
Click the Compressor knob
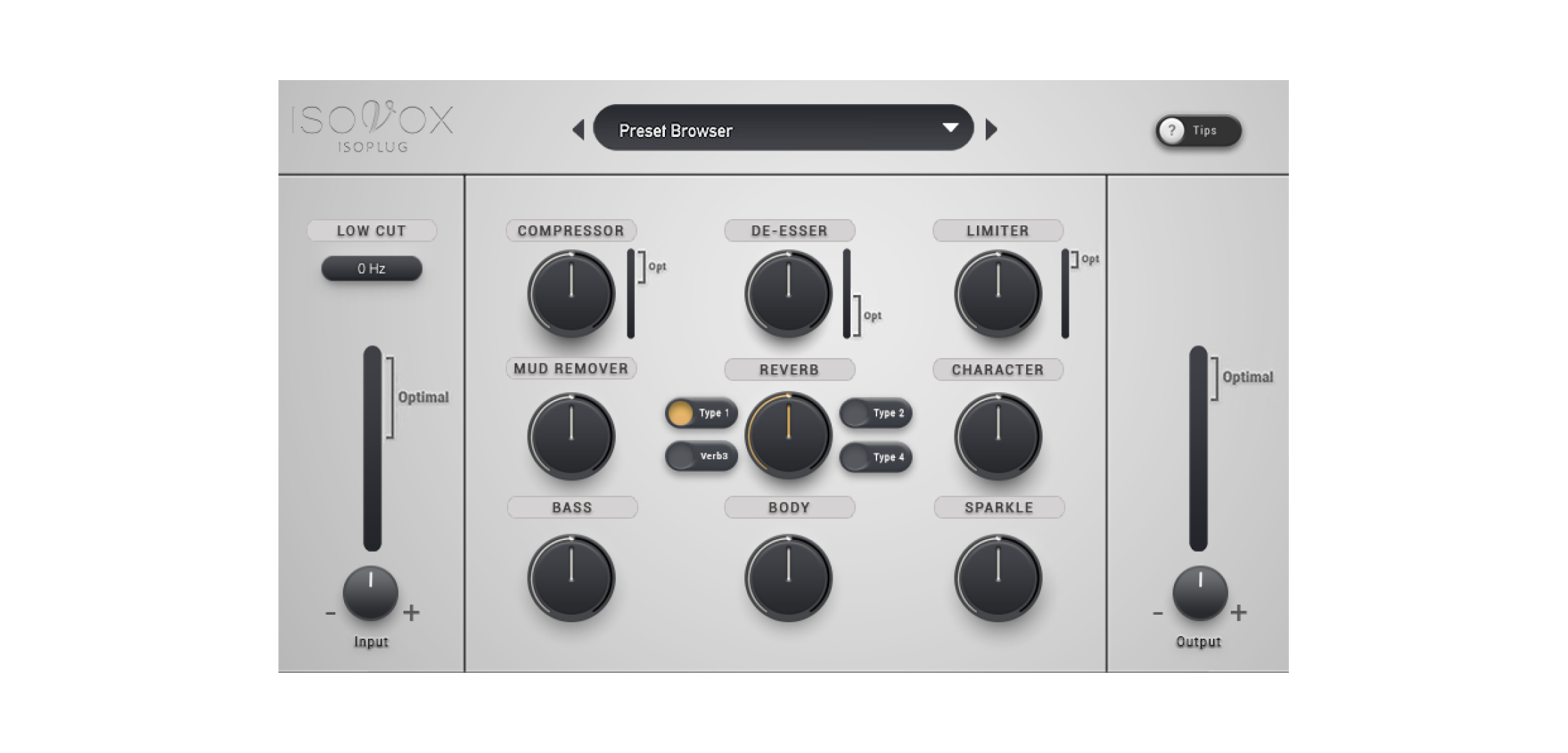[x=571, y=294]
